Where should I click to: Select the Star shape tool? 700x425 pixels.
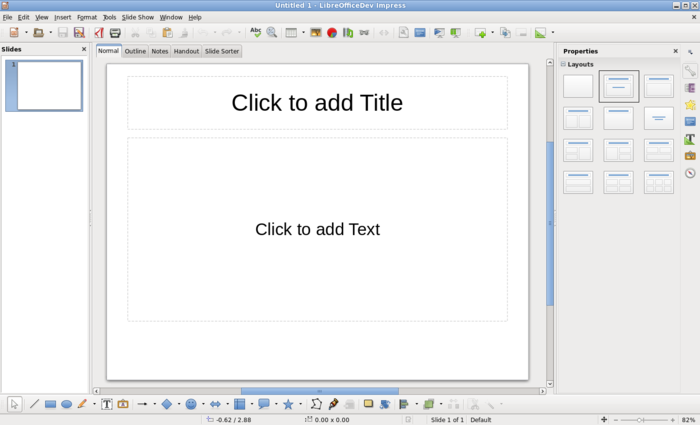coord(288,404)
